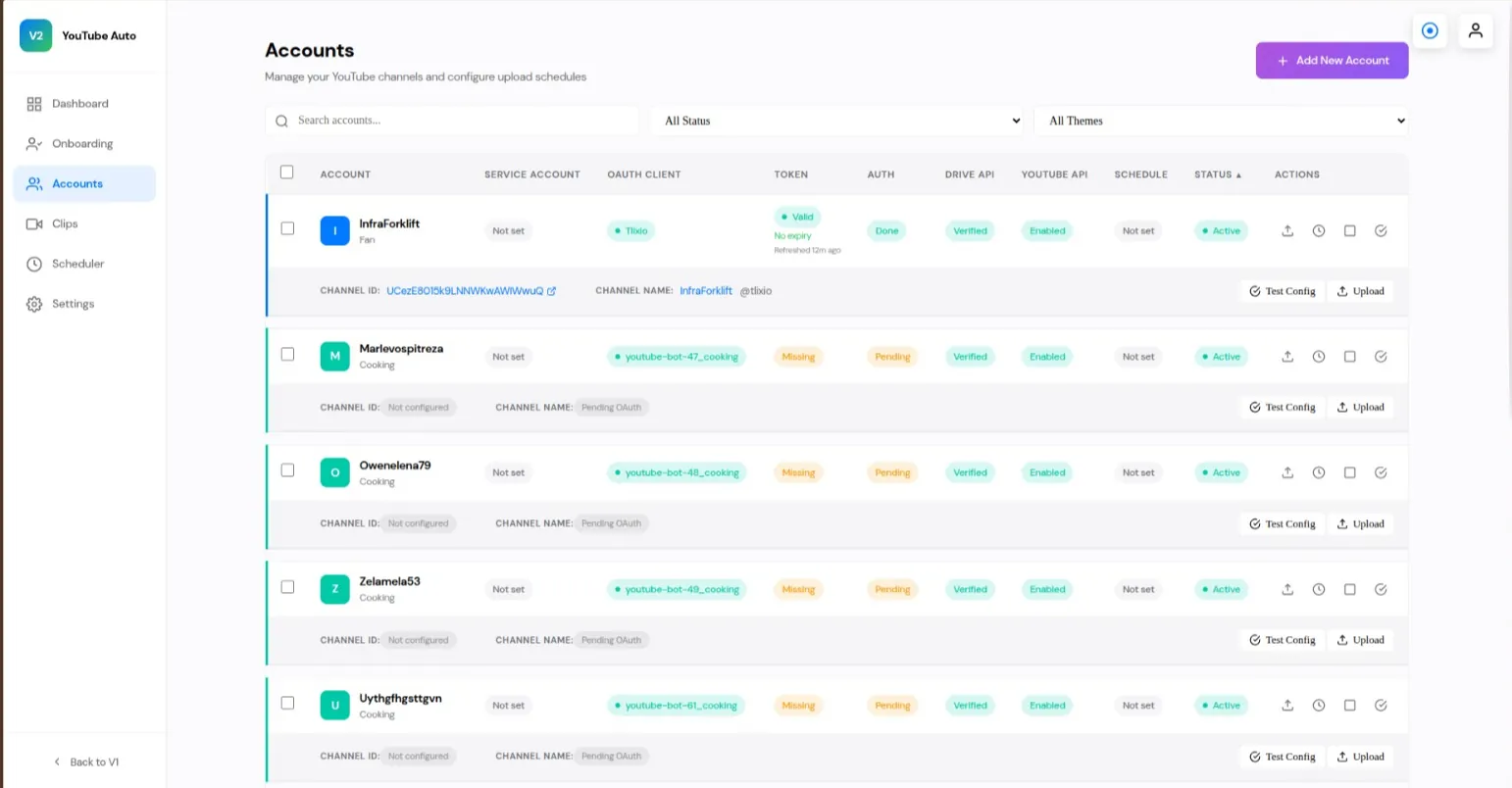1512x788 pixels.
Task: Select the InfraForklift account checkbox
Action: (287, 228)
